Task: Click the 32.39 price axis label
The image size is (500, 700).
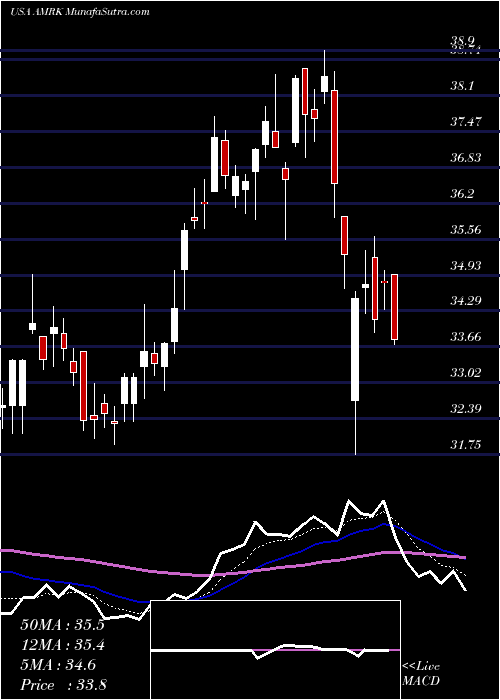Action: pos(466,408)
